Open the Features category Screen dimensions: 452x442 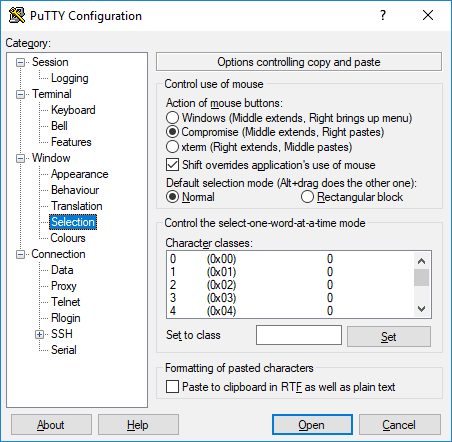(x=71, y=142)
